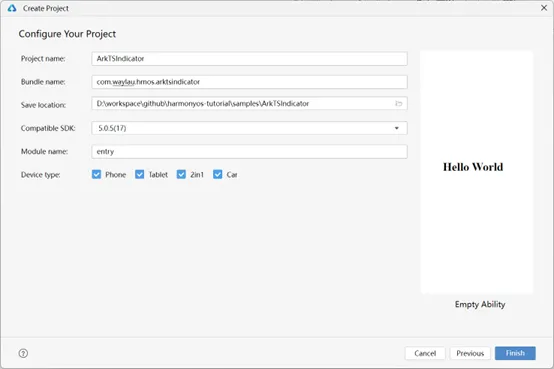
Task: Click the help question mark icon
Action: pyautogui.click(x=23, y=353)
